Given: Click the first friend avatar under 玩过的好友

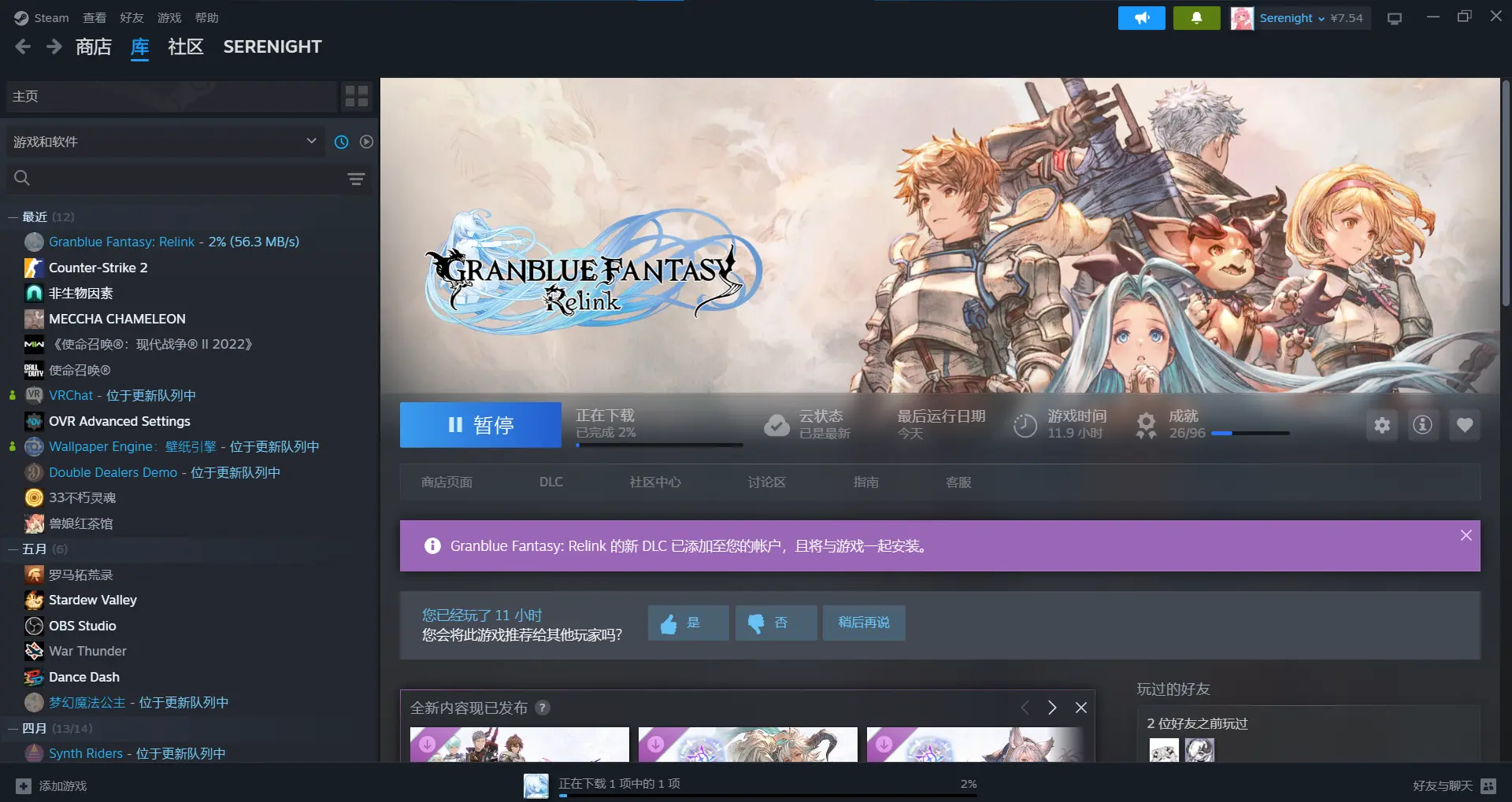Looking at the screenshot, I should (x=1164, y=752).
